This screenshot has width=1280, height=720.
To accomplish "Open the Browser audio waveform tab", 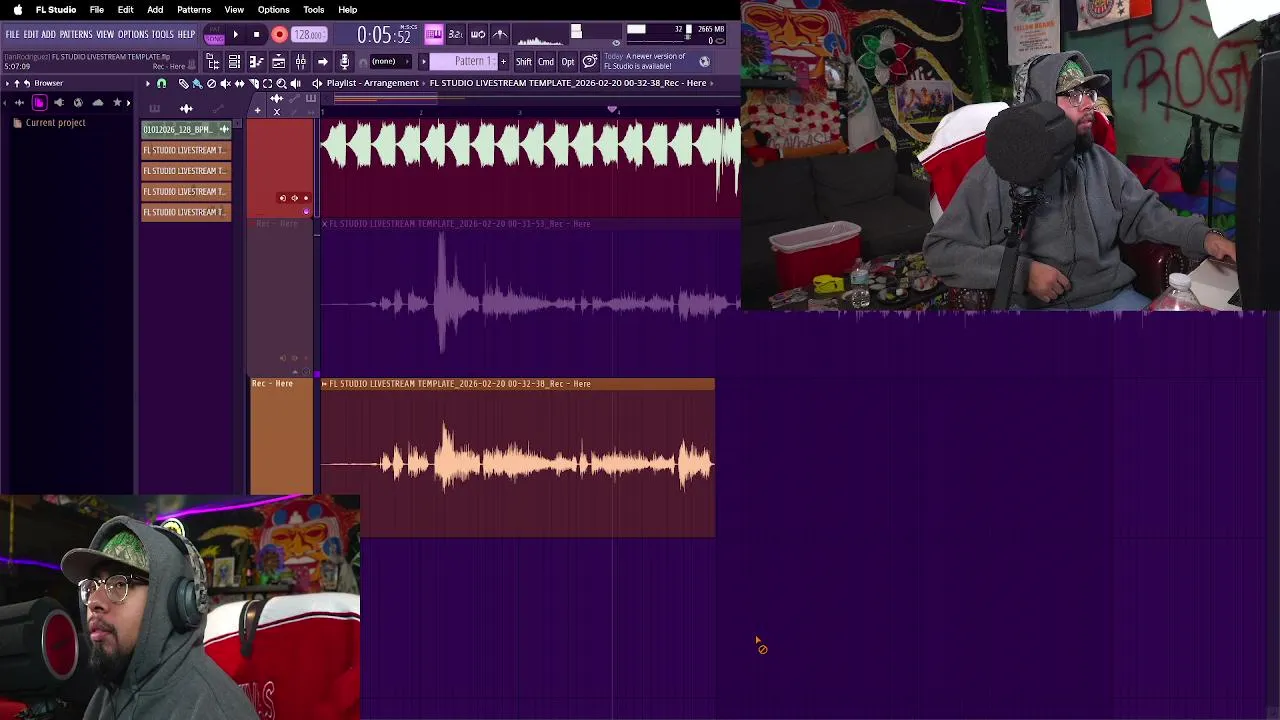I will click(x=19, y=102).
